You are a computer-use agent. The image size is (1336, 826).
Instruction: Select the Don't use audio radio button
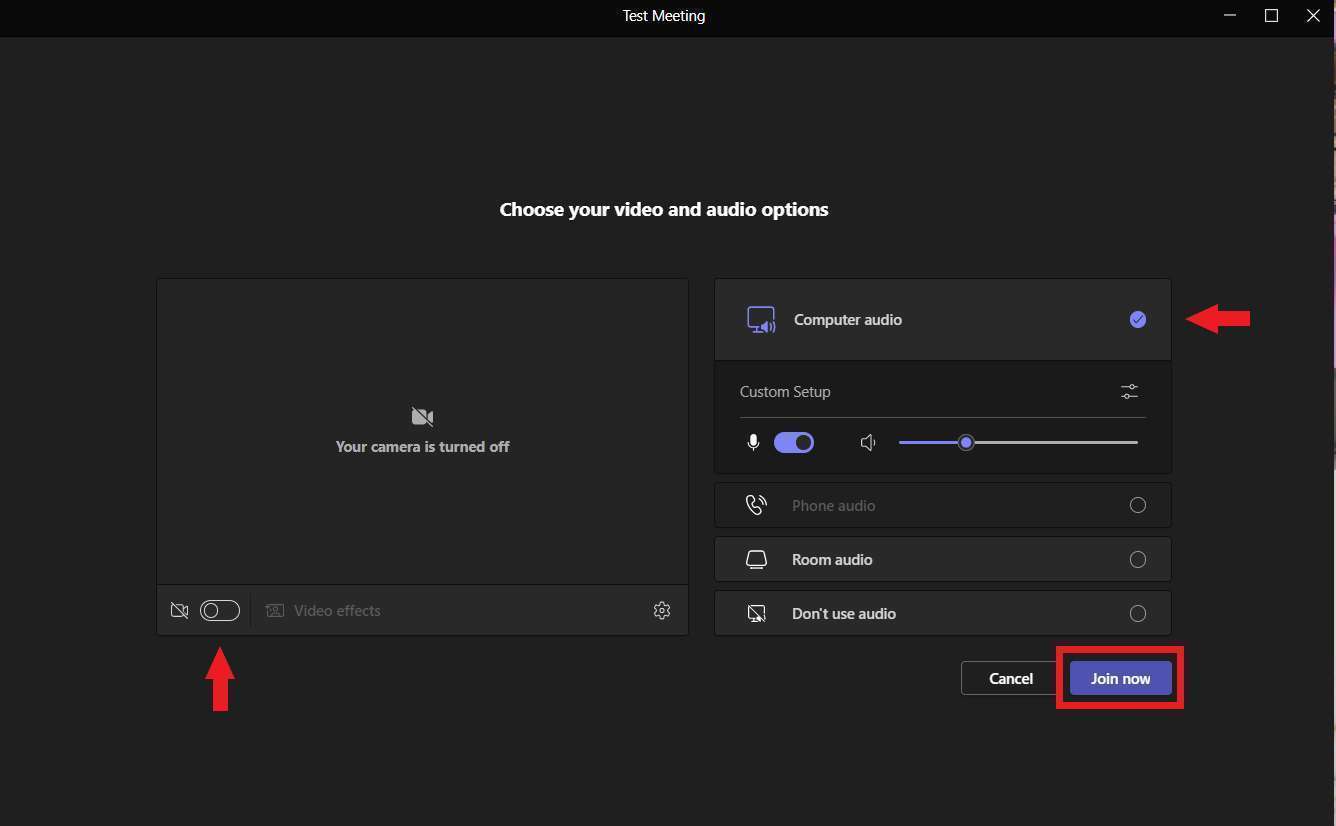[1138, 613]
